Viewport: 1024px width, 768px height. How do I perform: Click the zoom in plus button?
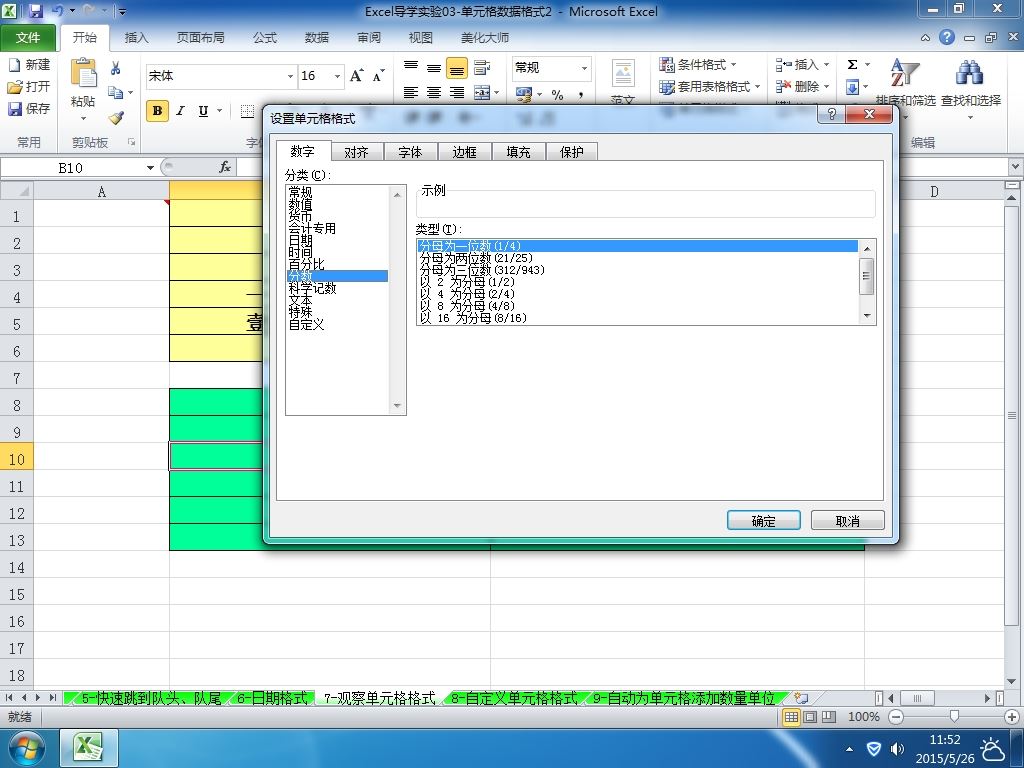[1012, 717]
